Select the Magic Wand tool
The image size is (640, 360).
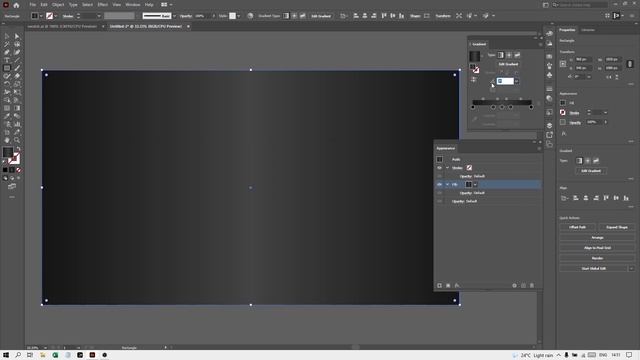point(7,44)
